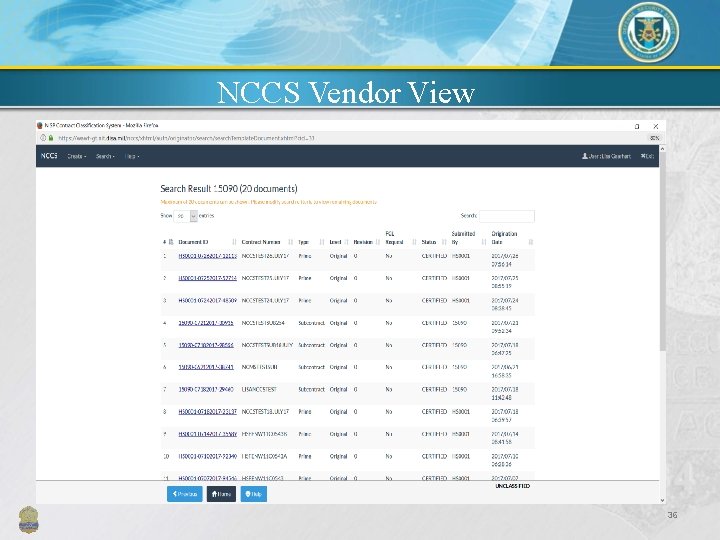Viewport: 720px width, 540px height.
Task: Go back with the Previous button
Action: [185, 494]
